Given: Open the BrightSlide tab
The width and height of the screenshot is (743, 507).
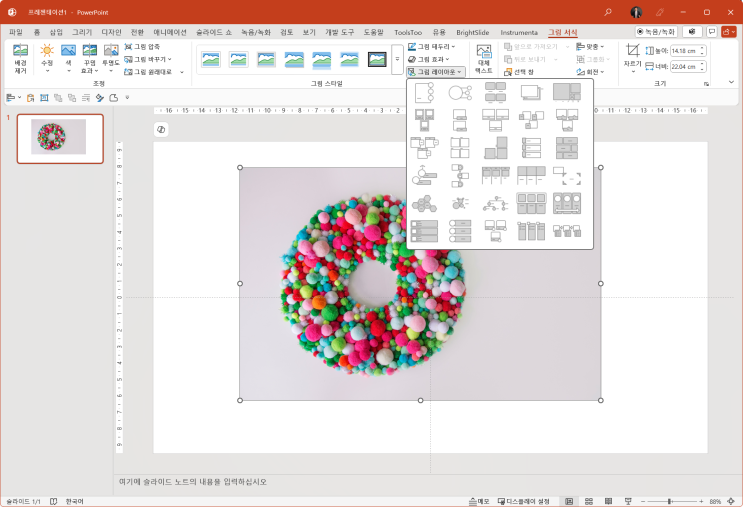Looking at the screenshot, I should coord(472,32).
